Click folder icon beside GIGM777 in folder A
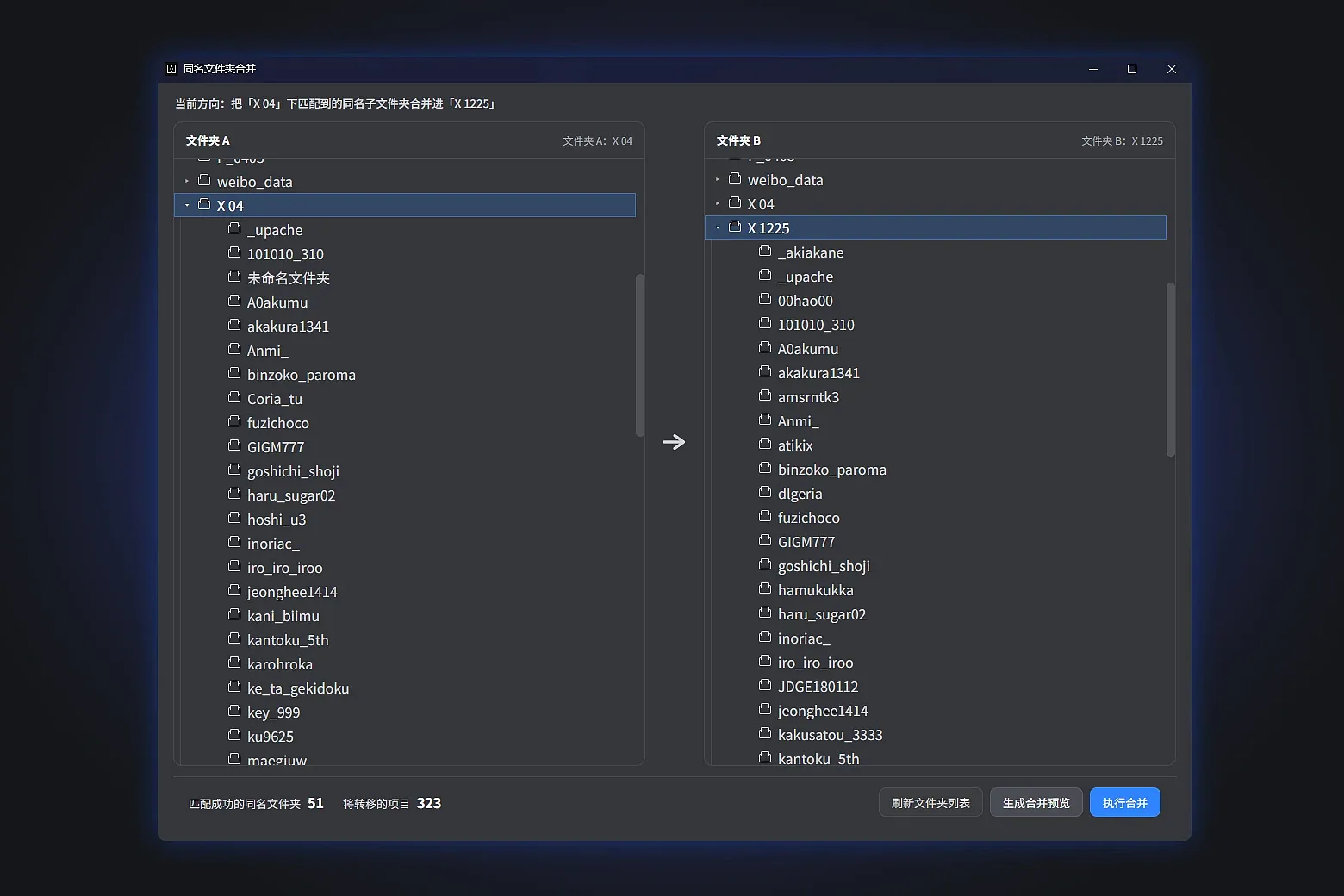 (x=234, y=446)
